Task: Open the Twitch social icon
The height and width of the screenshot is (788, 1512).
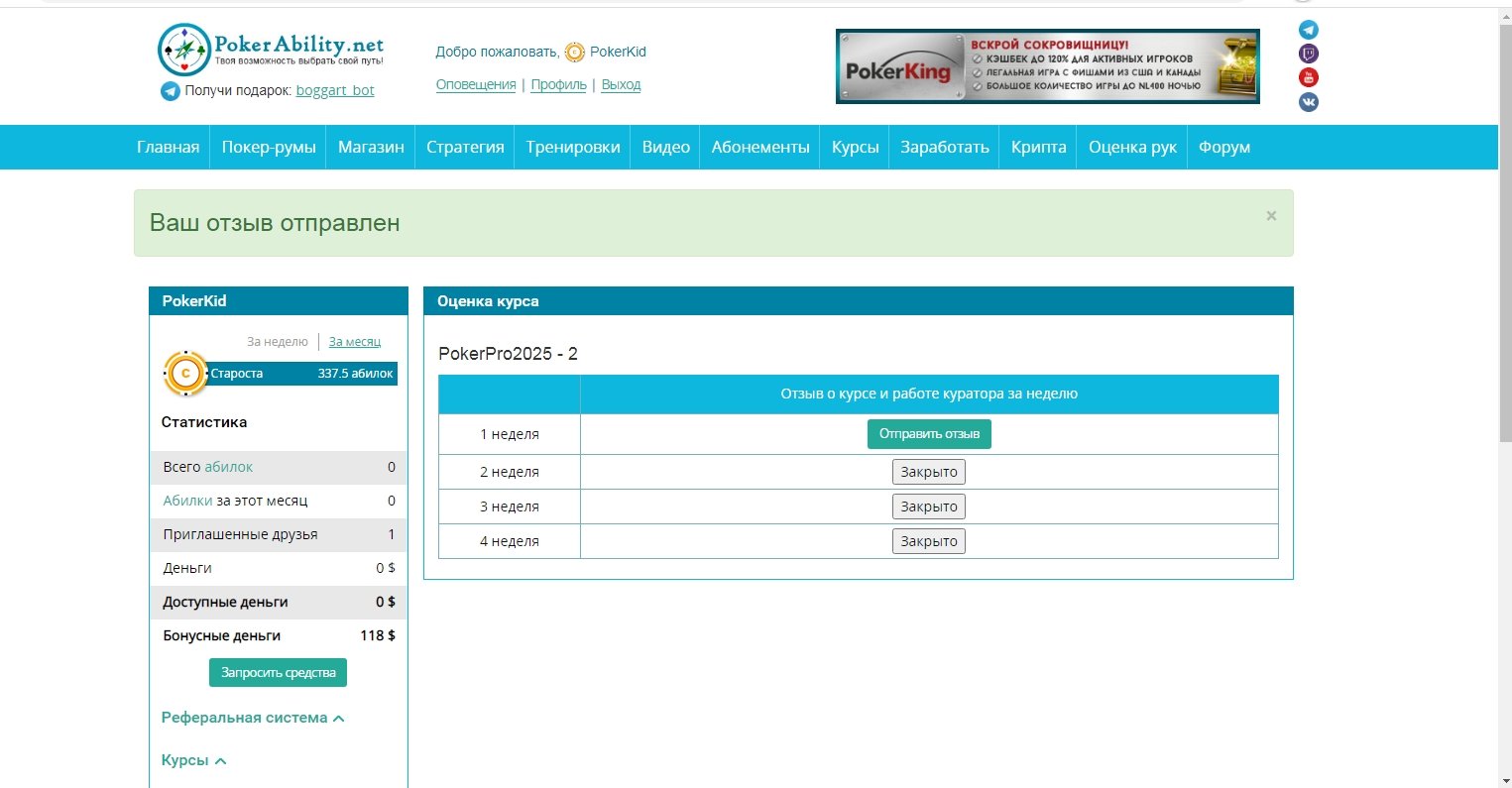Action: 1309,54
